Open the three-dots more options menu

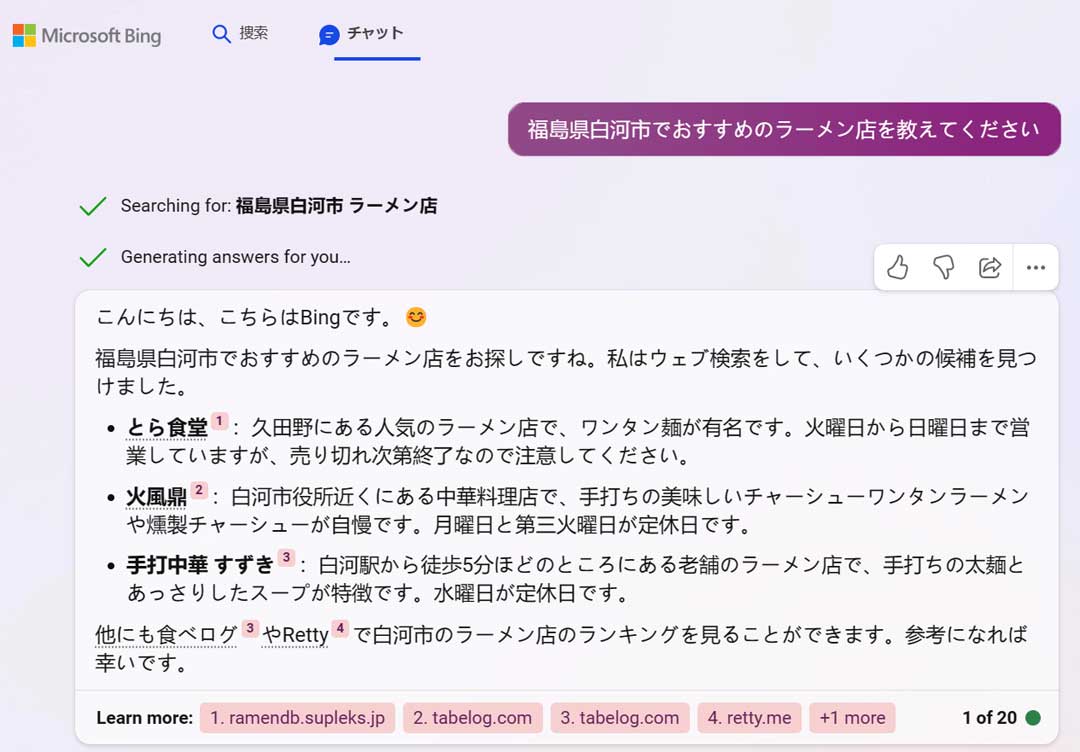click(1036, 267)
